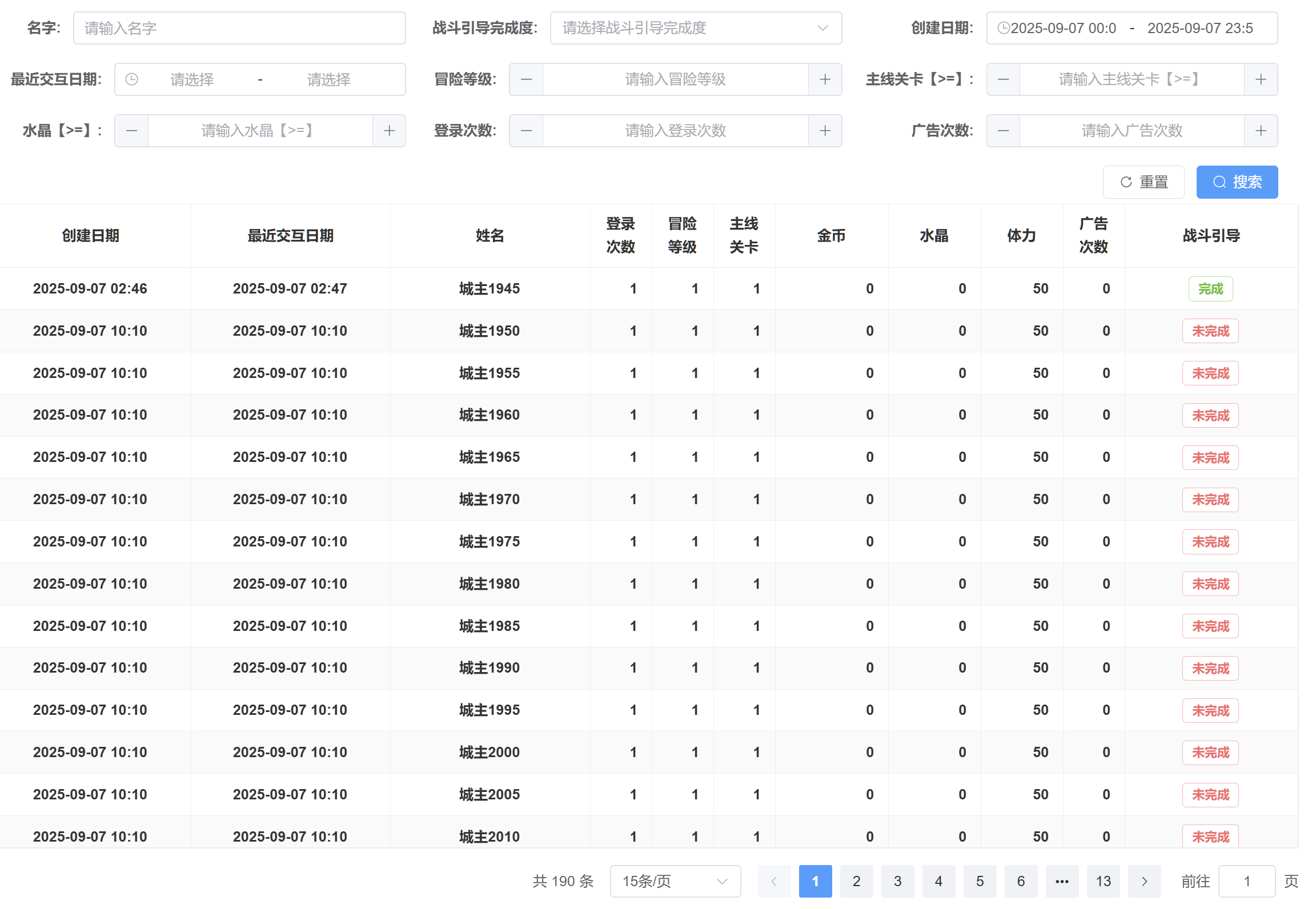
Task: Click the 创建日期 date range field
Action: coord(1132,28)
